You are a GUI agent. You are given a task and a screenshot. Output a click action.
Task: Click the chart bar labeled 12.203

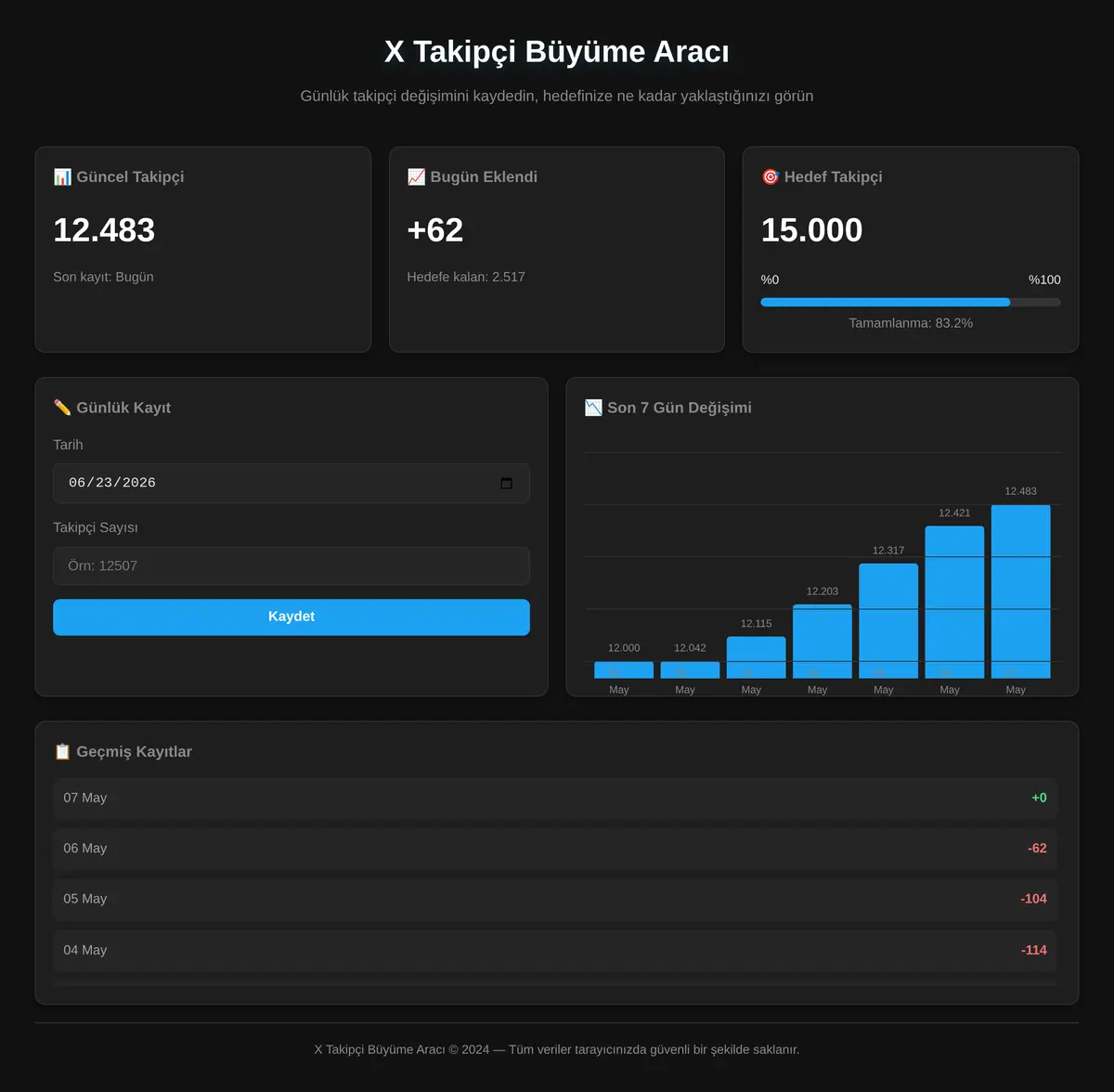823,641
